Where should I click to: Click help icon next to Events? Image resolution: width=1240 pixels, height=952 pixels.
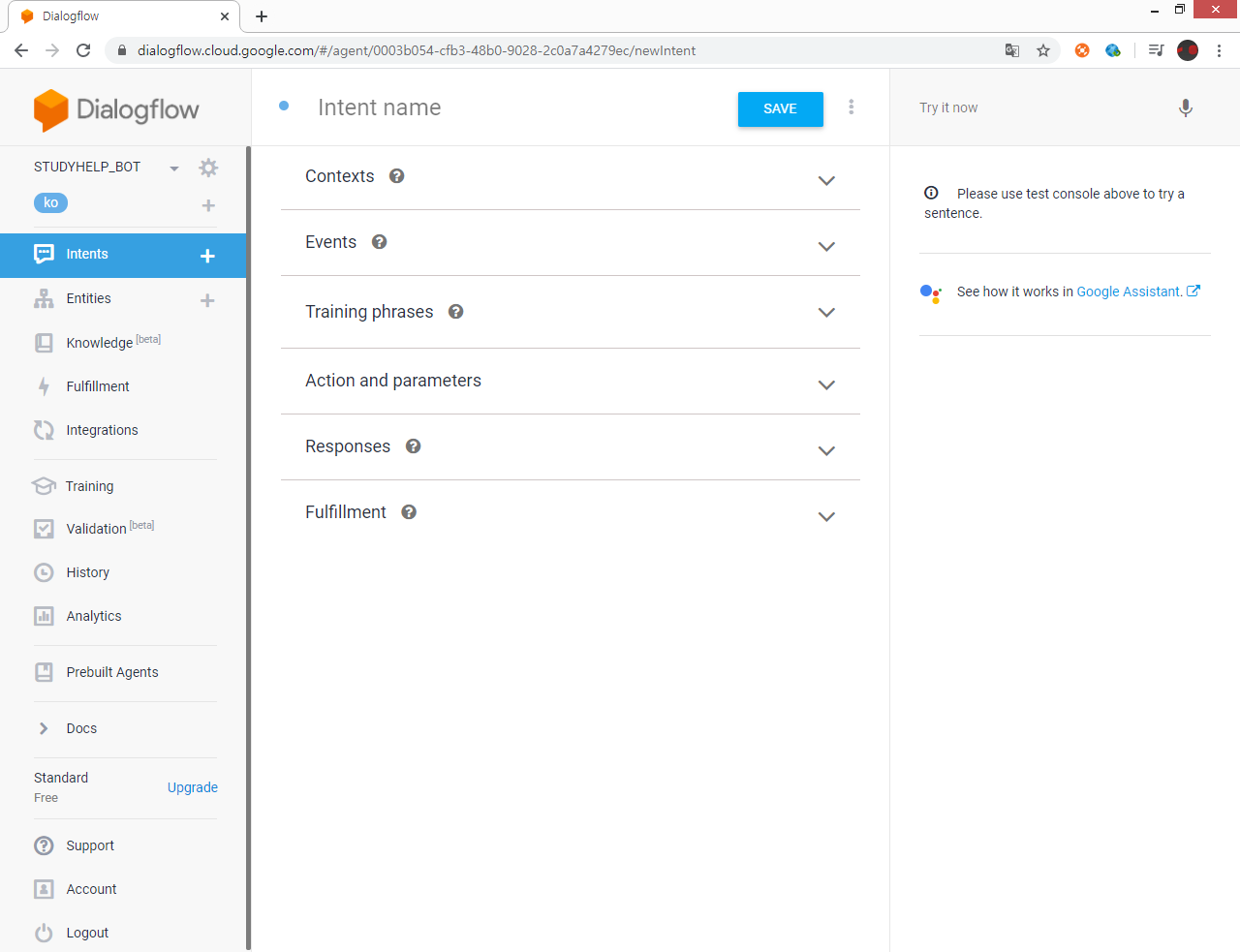[x=380, y=242]
